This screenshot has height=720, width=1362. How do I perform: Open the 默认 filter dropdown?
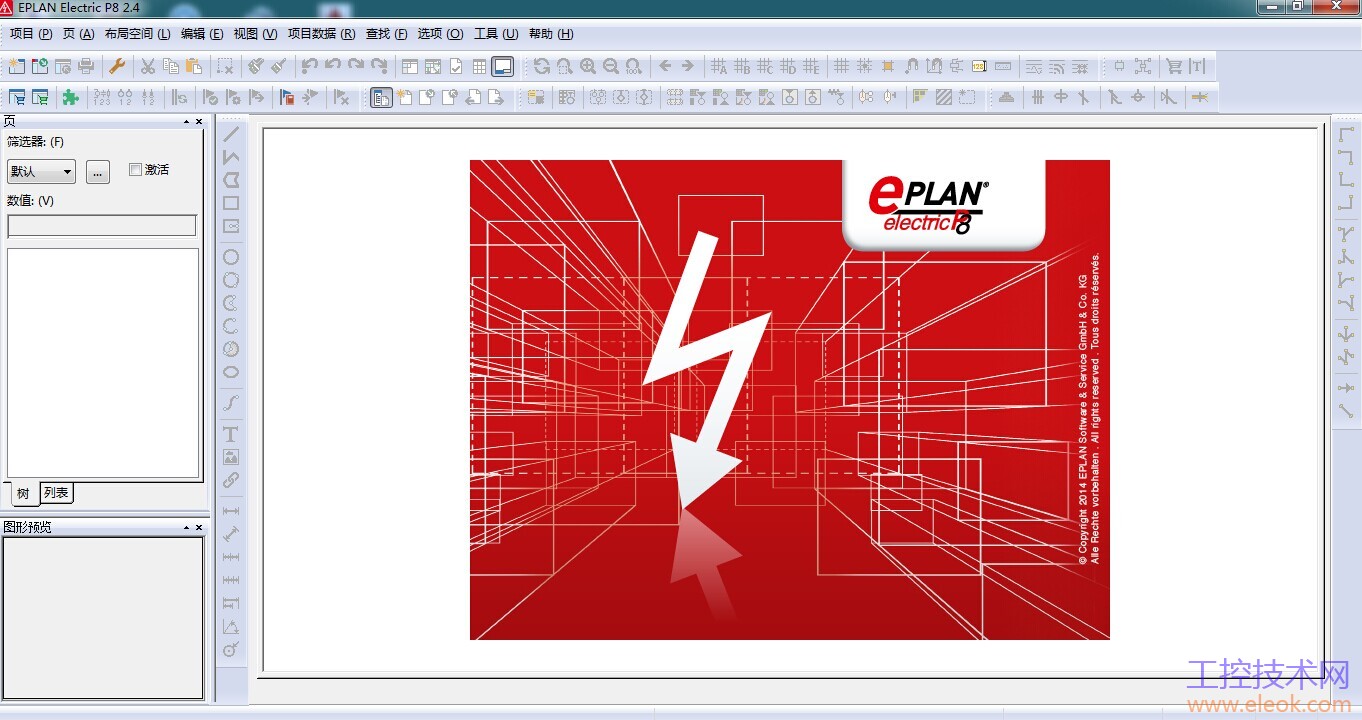click(41, 171)
